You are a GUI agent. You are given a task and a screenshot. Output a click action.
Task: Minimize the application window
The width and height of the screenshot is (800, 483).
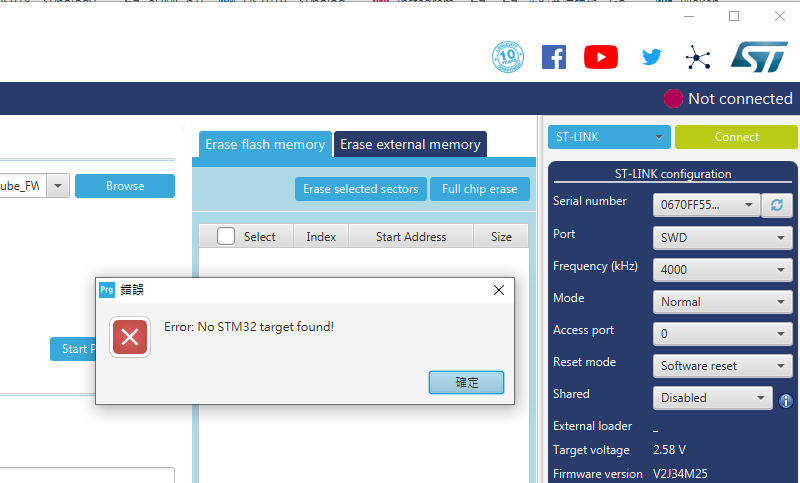point(689,16)
